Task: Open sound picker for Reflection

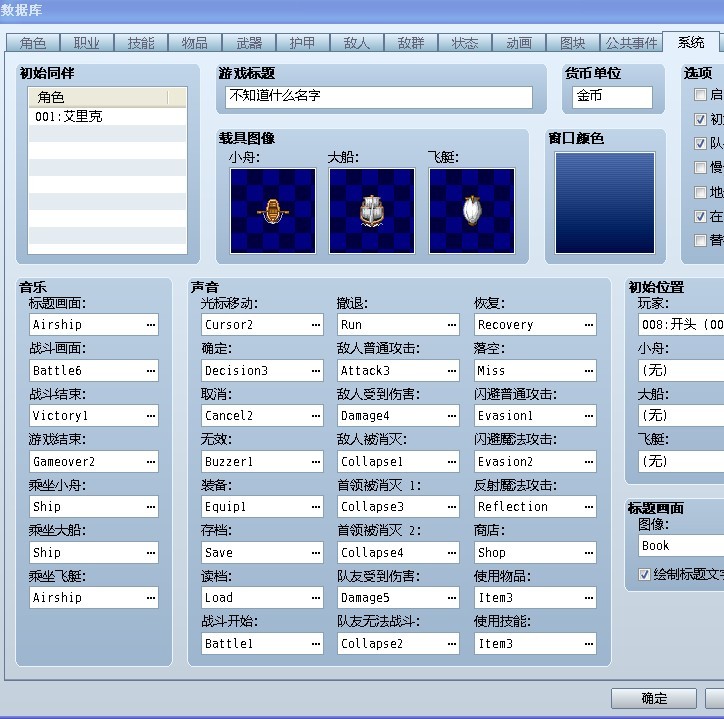Action: [589, 507]
